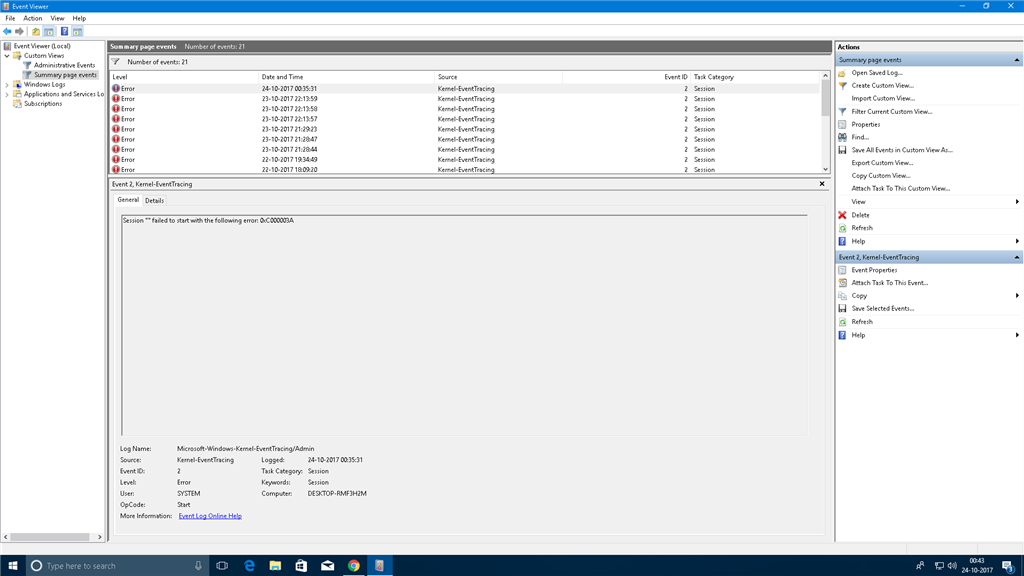Open Action Center notifications icon
Screen dimensions: 1024x576
coord(1008,566)
